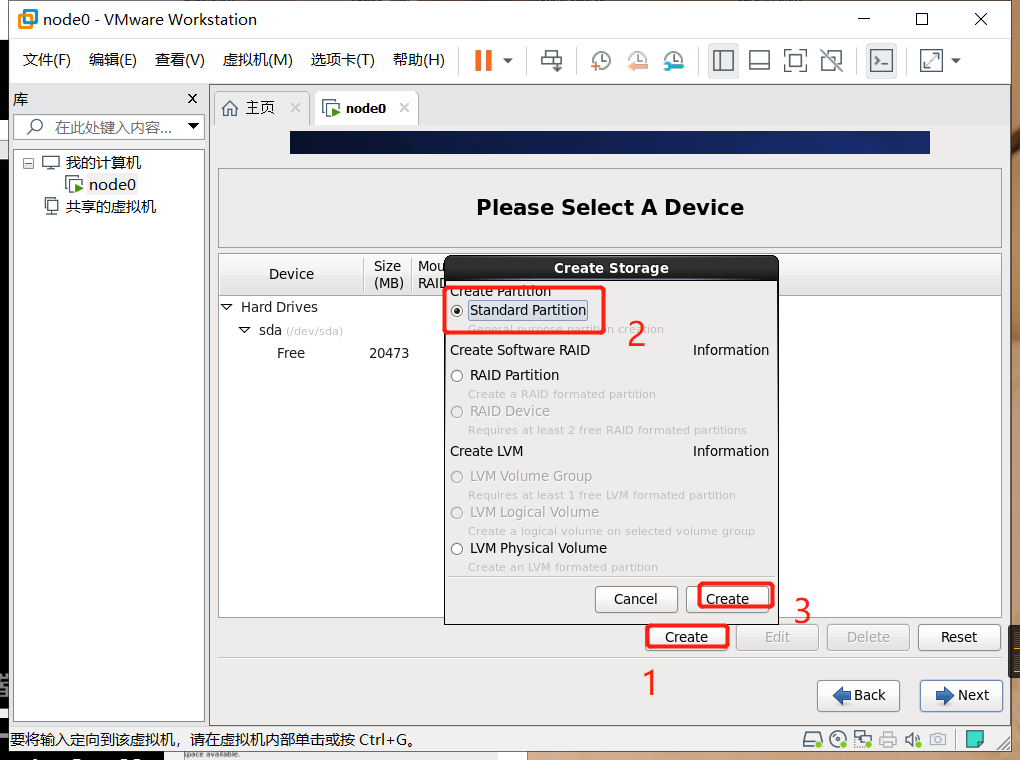The height and width of the screenshot is (760, 1020).
Task: Collapse the 我的计算机 tree node
Action: [x=28, y=163]
